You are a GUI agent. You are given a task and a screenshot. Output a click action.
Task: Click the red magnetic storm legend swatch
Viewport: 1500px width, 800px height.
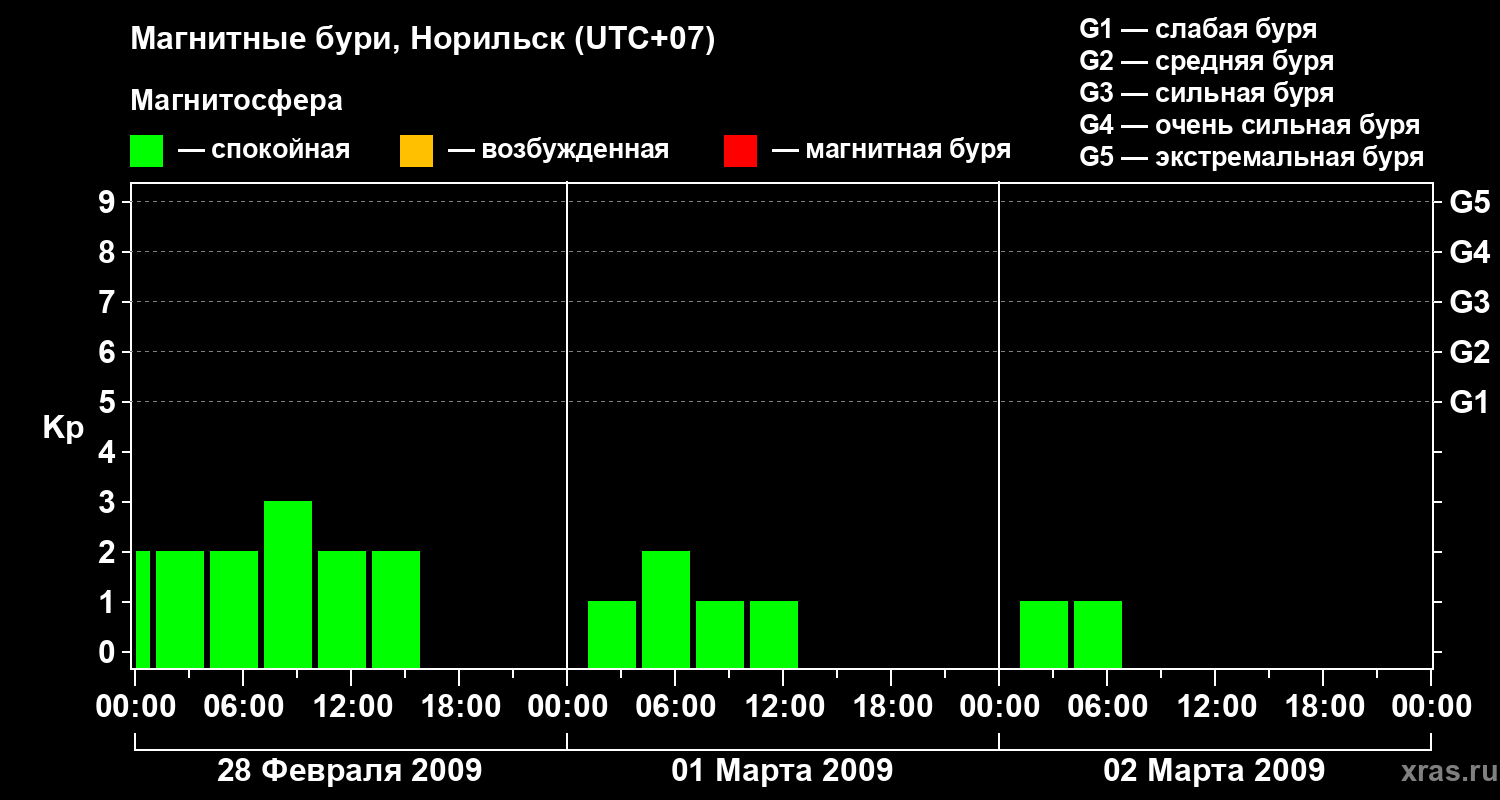tap(740, 151)
